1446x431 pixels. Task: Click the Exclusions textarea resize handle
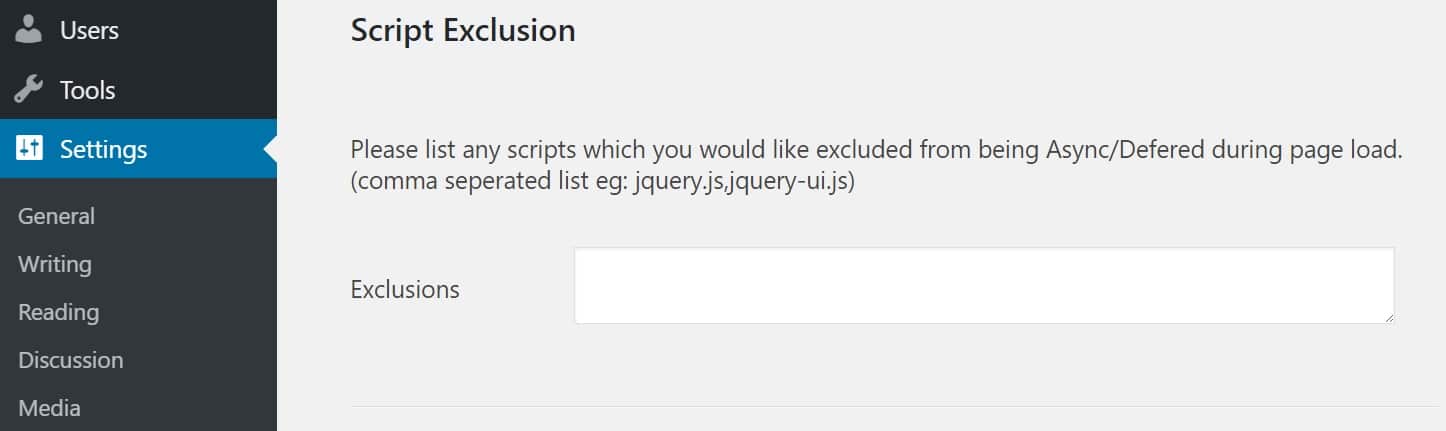point(1387,316)
